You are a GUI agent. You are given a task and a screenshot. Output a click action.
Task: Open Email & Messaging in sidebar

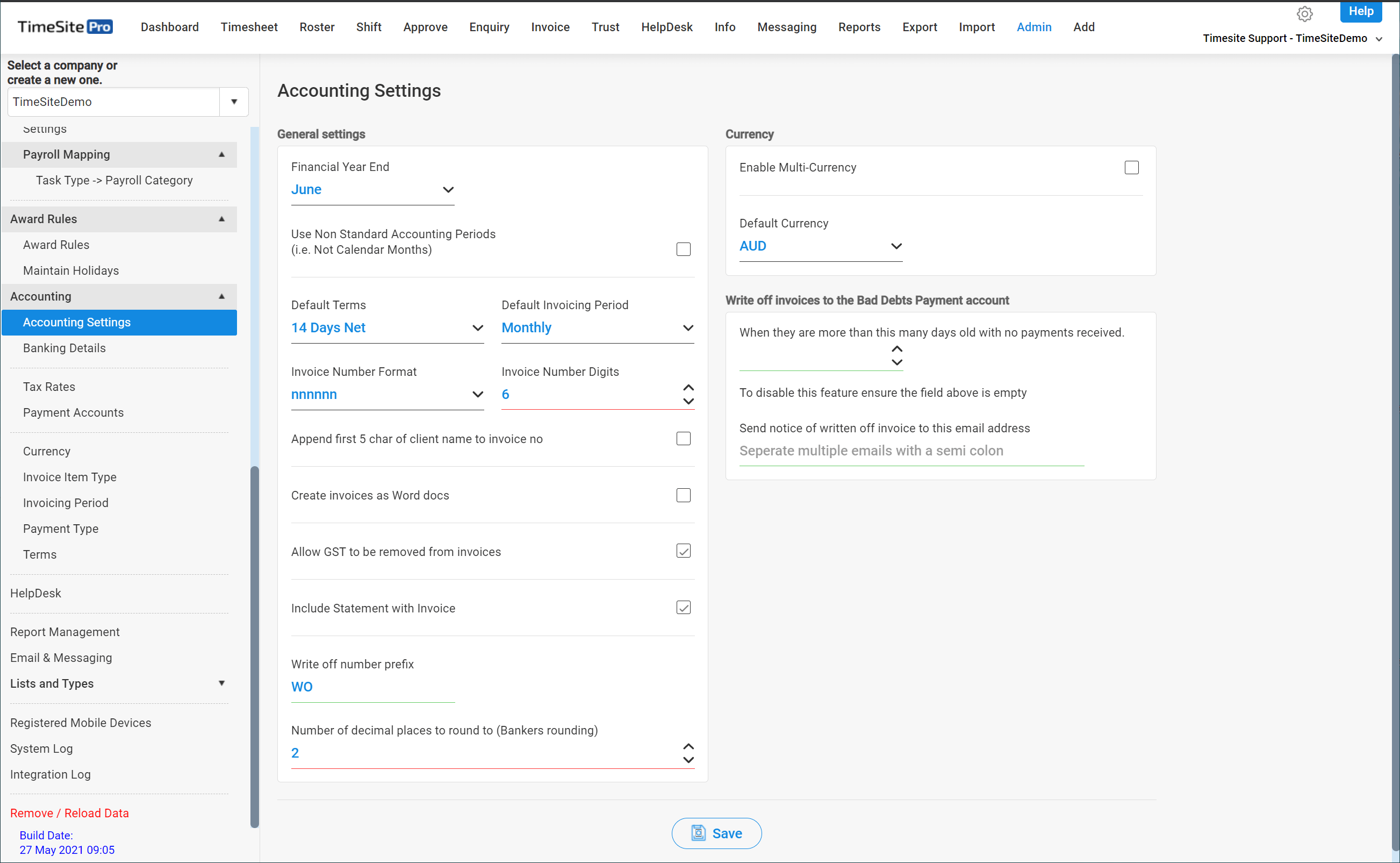(61, 658)
